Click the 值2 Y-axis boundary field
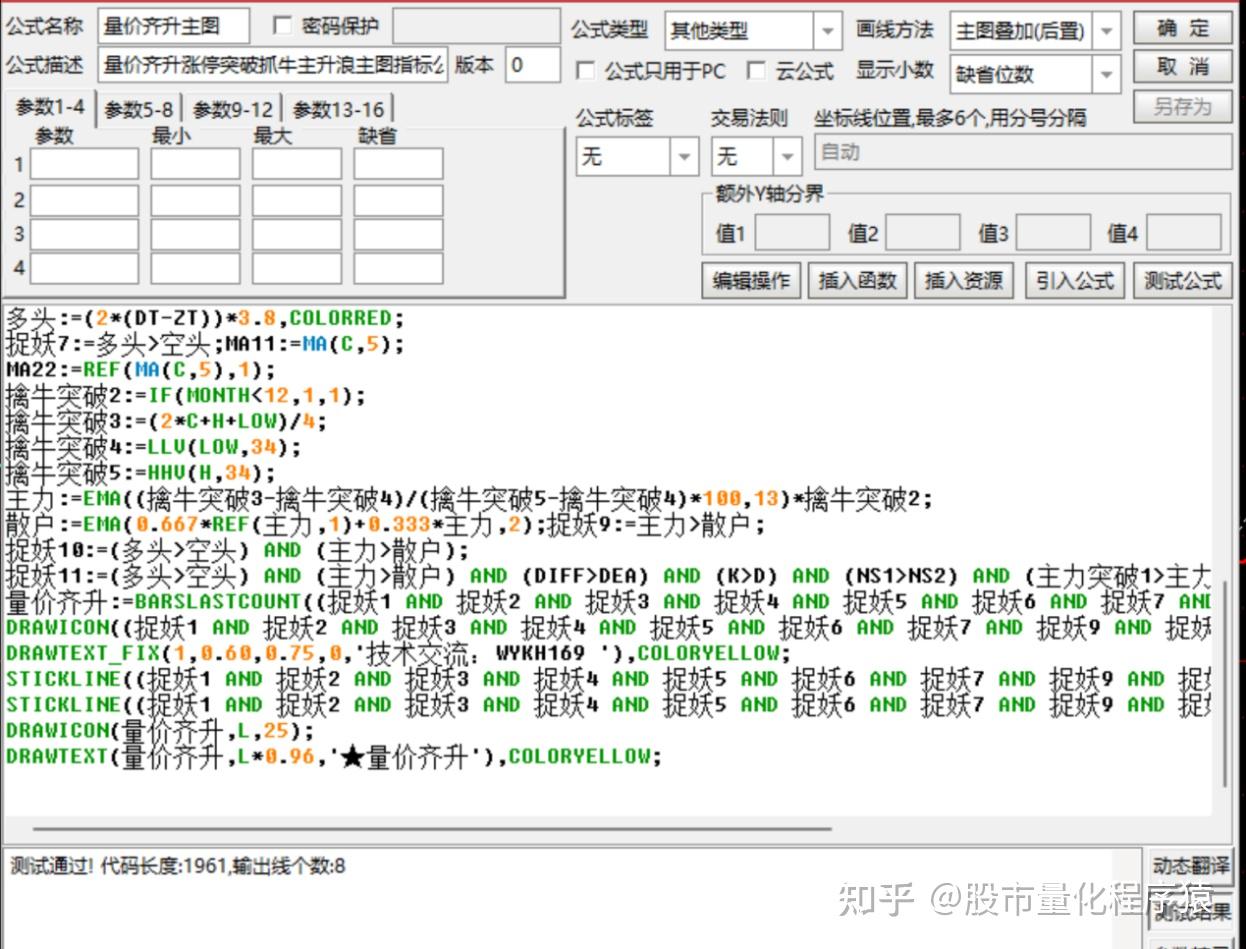Screen dimensions: 1246x949 [x=923, y=233]
